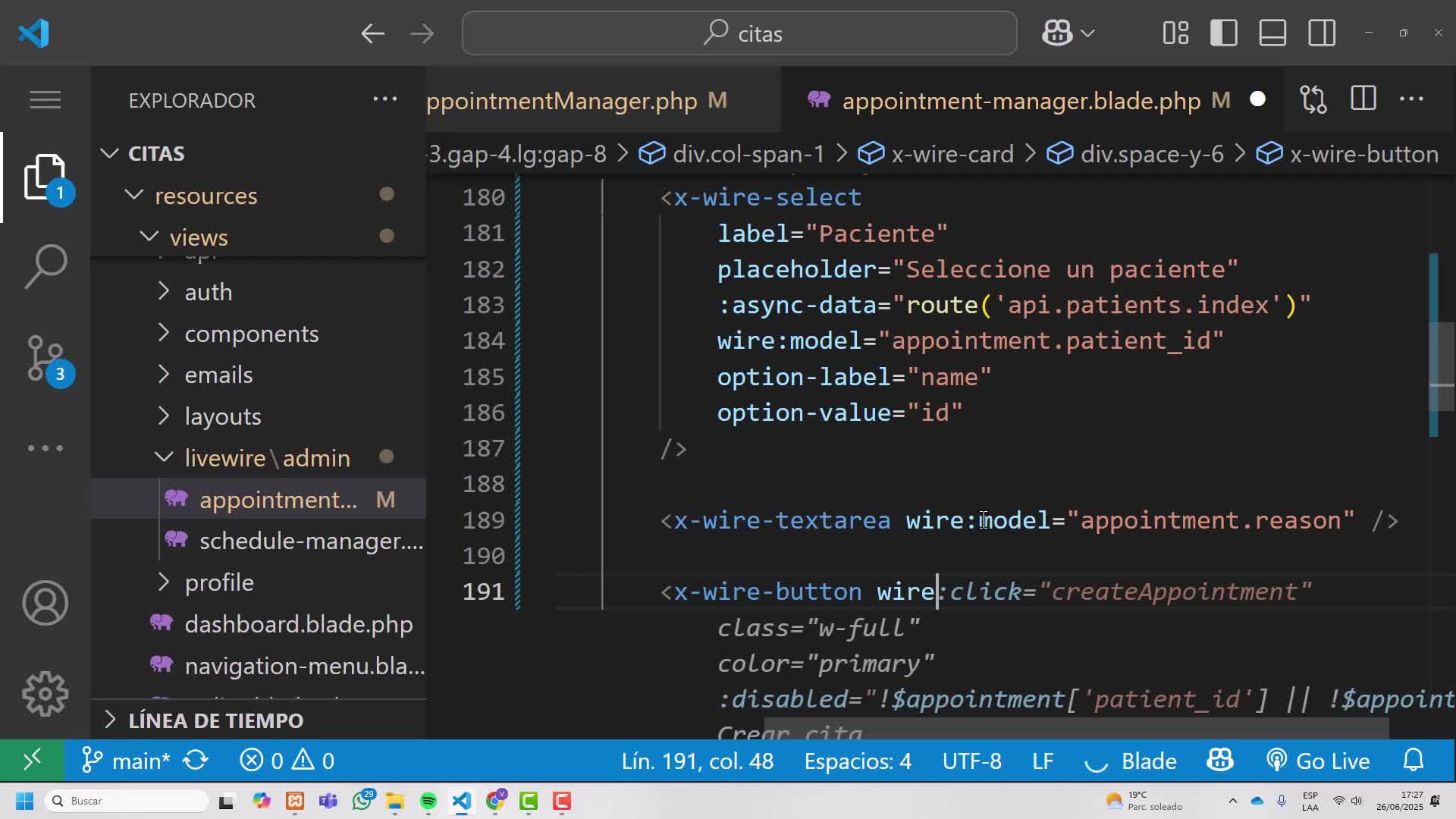
Task: Open appointment-manager file in explorer tree
Action: click(258, 499)
